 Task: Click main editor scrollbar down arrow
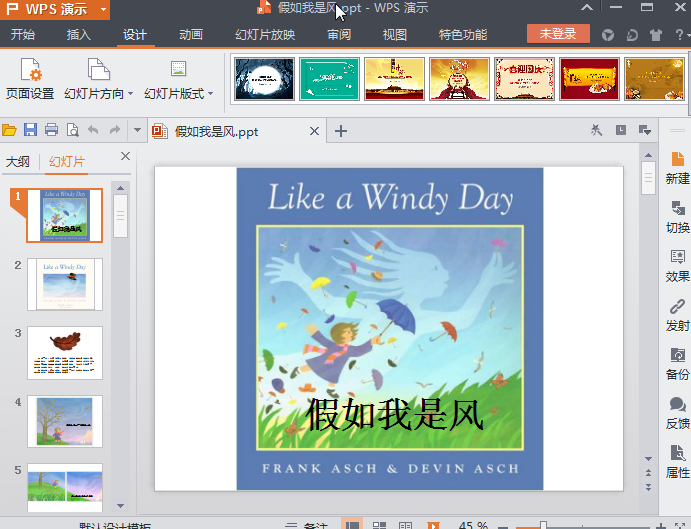tap(648, 459)
